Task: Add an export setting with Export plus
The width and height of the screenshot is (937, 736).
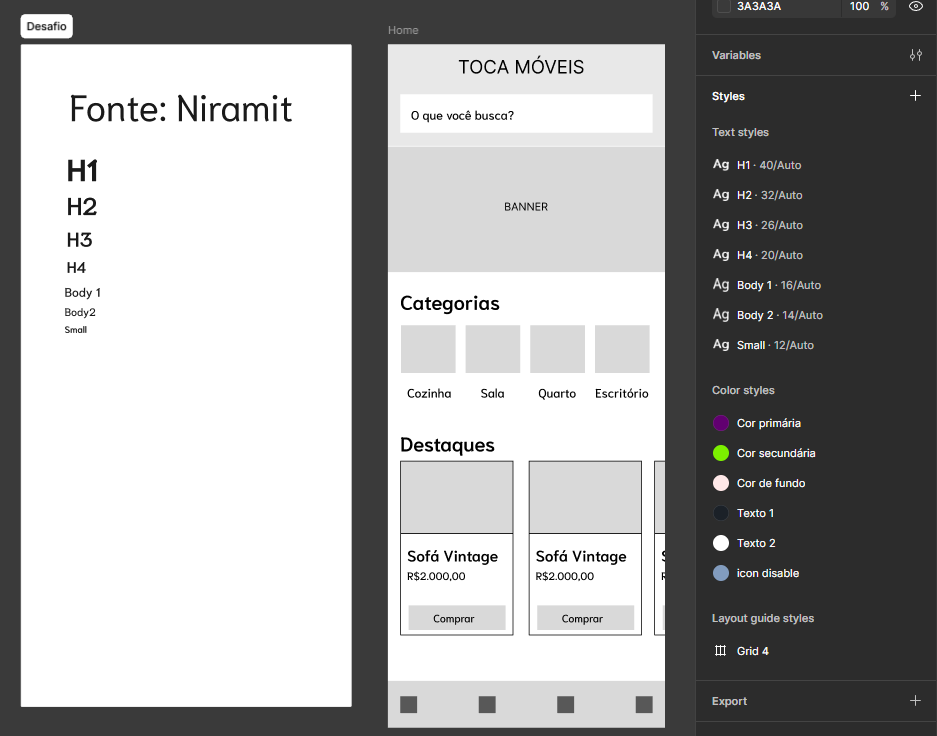Action: click(x=915, y=701)
